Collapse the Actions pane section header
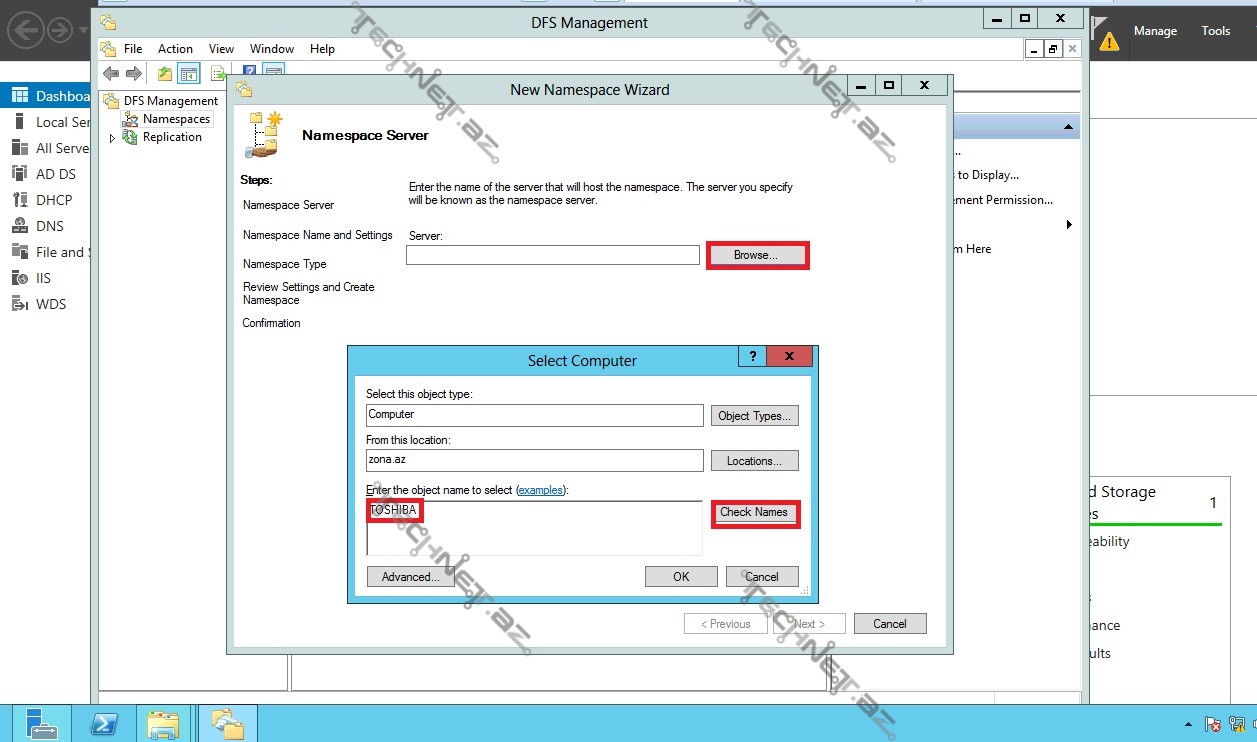This screenshot has height=742, width=1257. click(x=1068, y=127)
